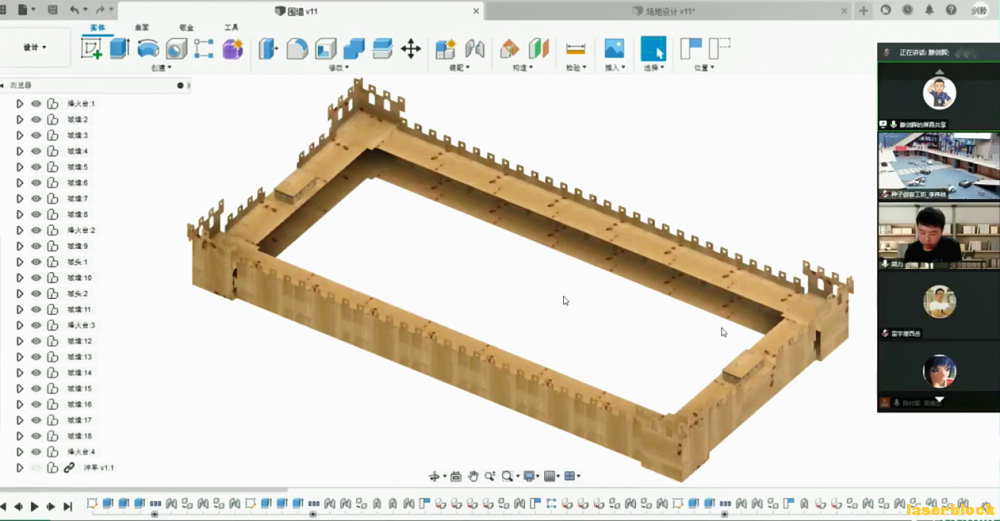
Task: Open the 检验 dropdown menu
Action: click(575, 68)
